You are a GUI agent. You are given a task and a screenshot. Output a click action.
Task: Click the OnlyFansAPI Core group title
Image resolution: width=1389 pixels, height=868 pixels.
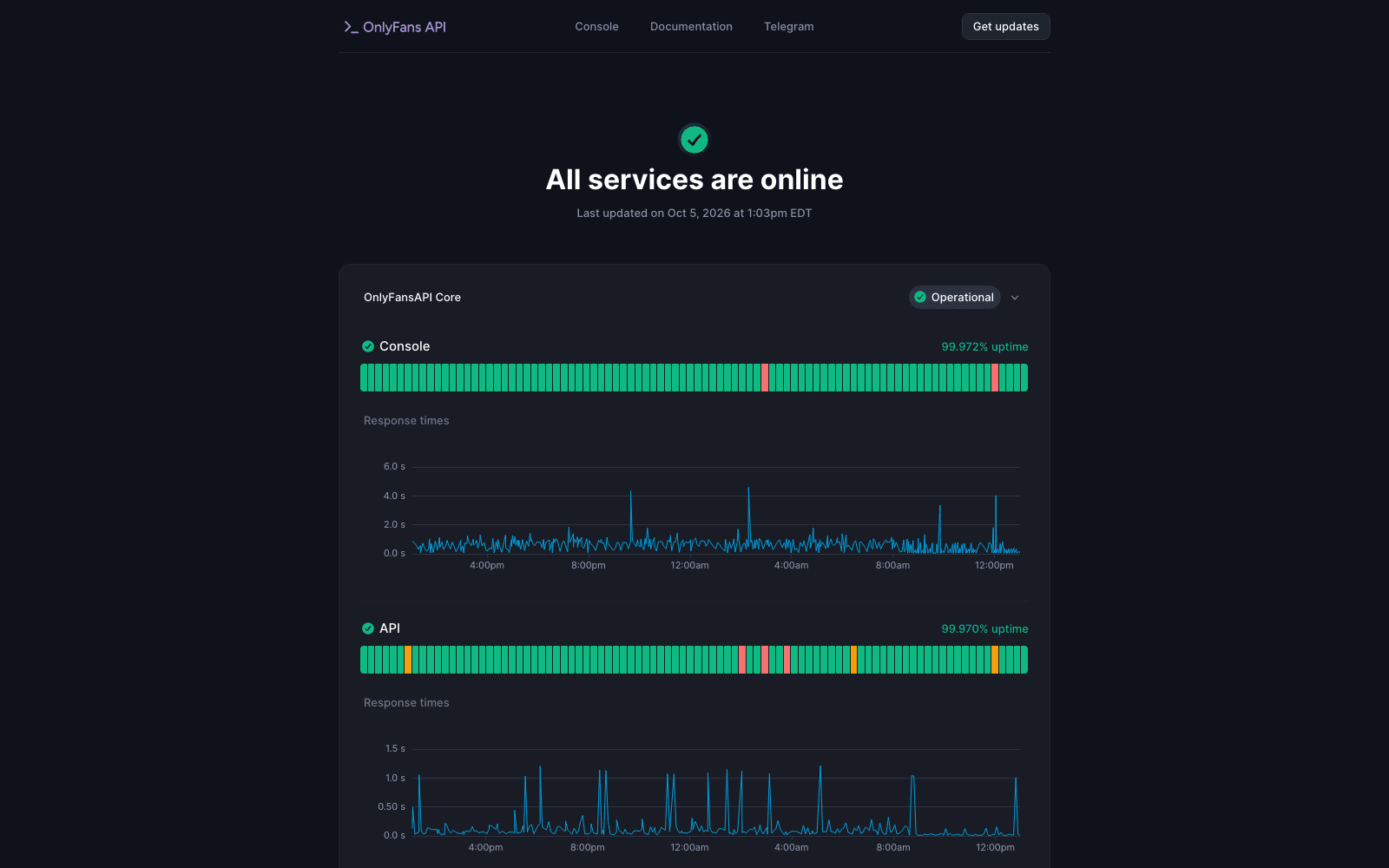[412, 297]
